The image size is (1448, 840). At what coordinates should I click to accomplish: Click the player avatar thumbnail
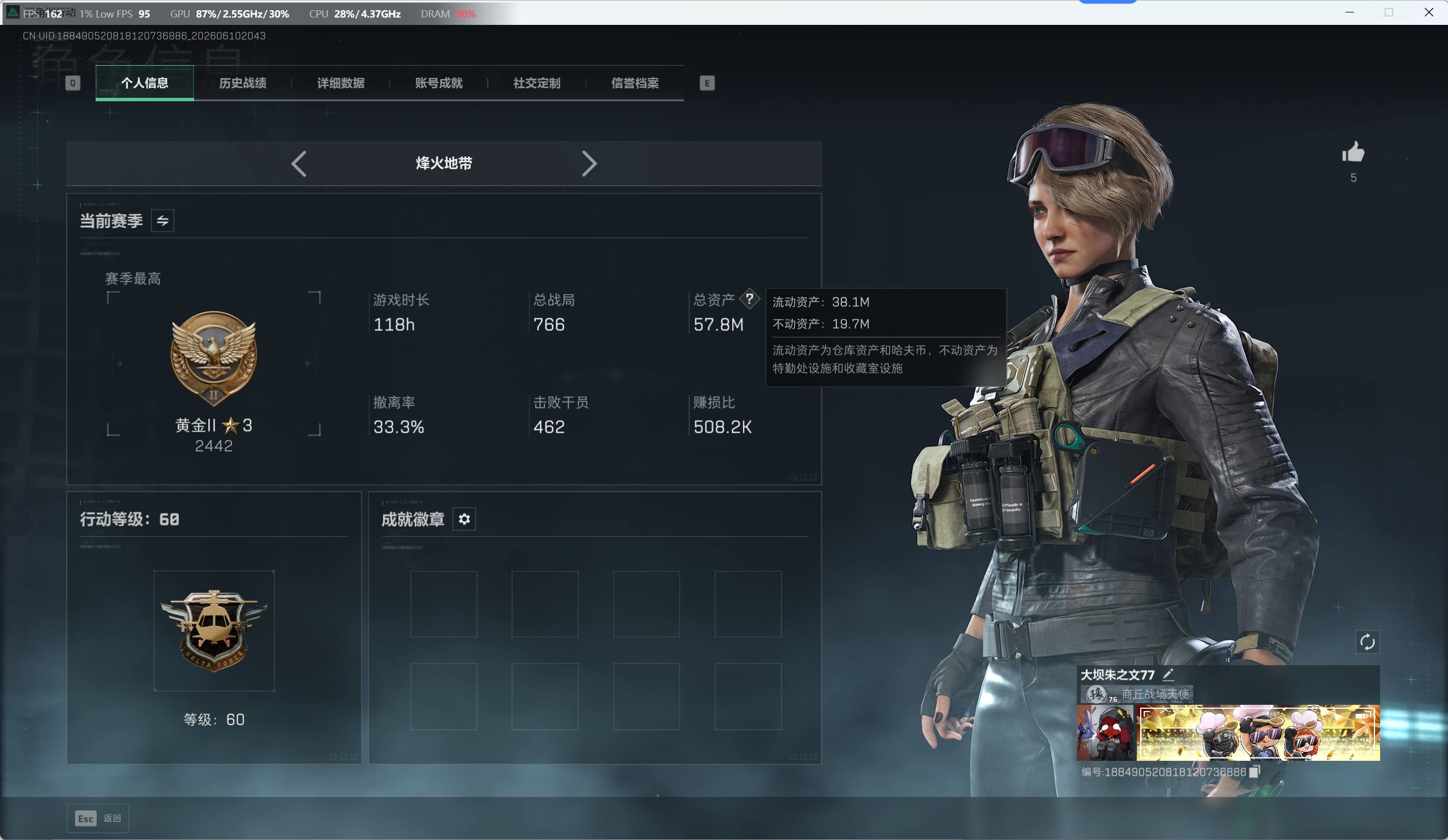click(x=1106, y=733)
